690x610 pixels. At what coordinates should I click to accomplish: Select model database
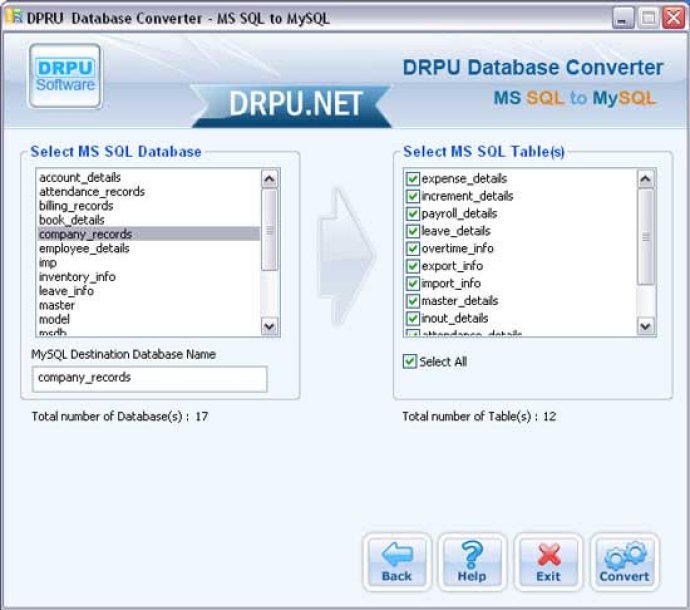point(149,319)
